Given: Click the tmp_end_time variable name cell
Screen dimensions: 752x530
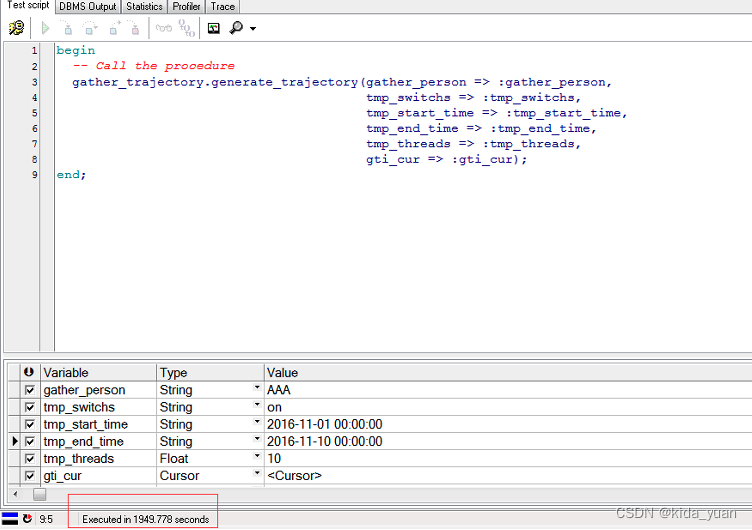Looking at the screenshot, I should click(x=98, y=441).
